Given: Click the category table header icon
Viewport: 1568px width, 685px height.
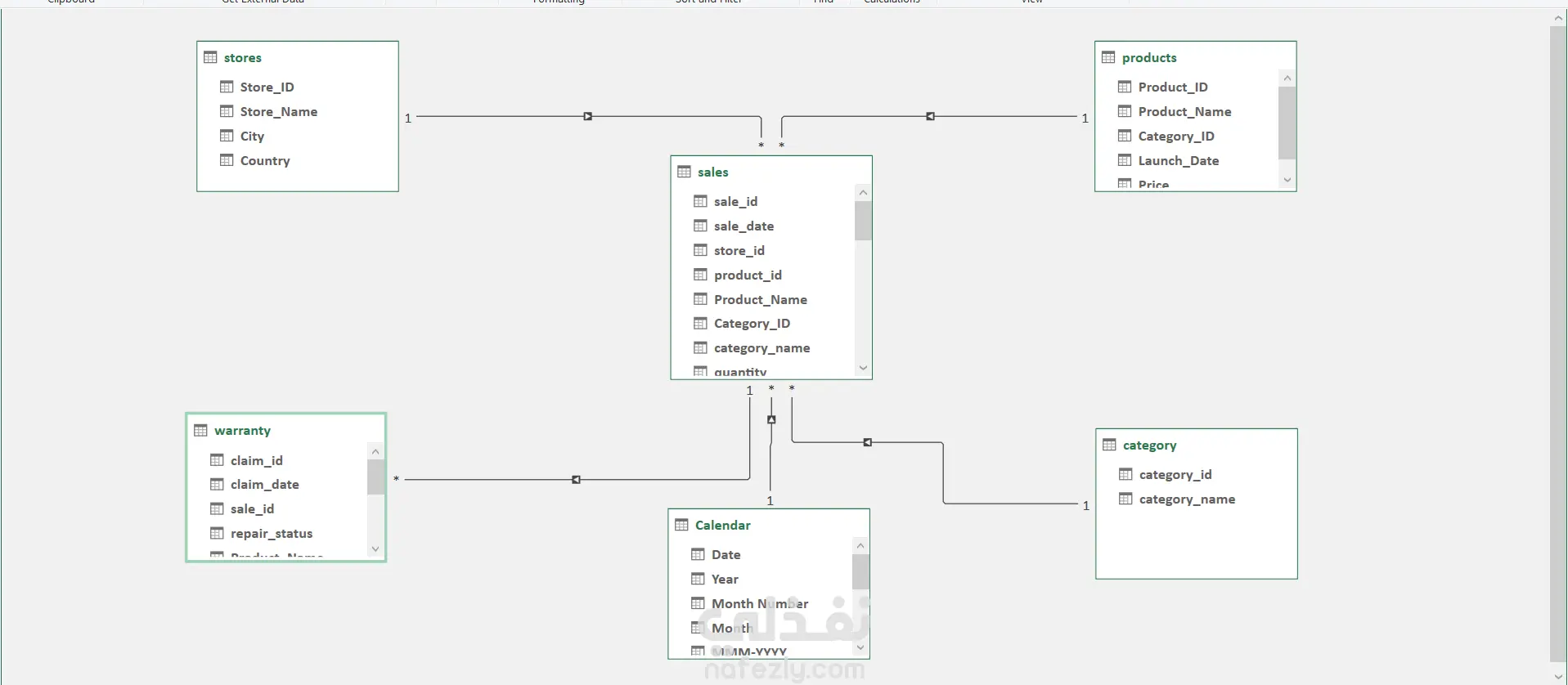Looking at the screenshot, I should [x=1109, y=445].
